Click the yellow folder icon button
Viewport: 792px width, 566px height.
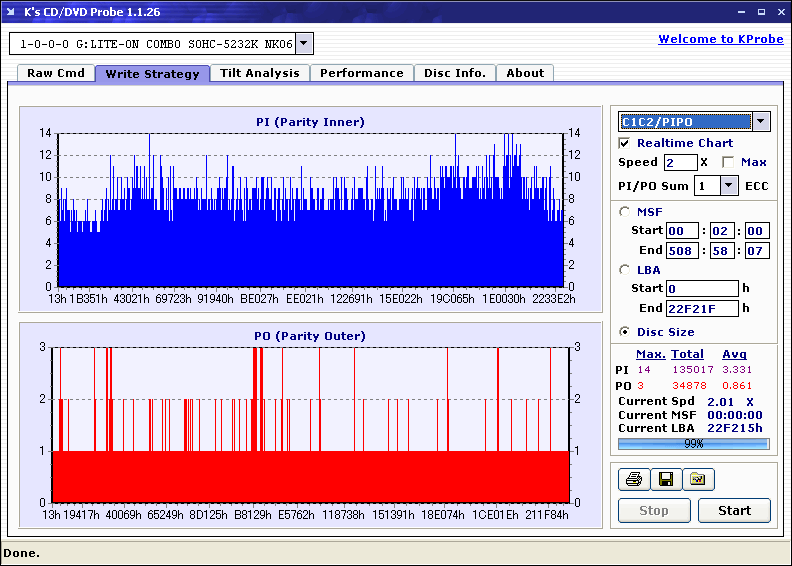(698, 480)
